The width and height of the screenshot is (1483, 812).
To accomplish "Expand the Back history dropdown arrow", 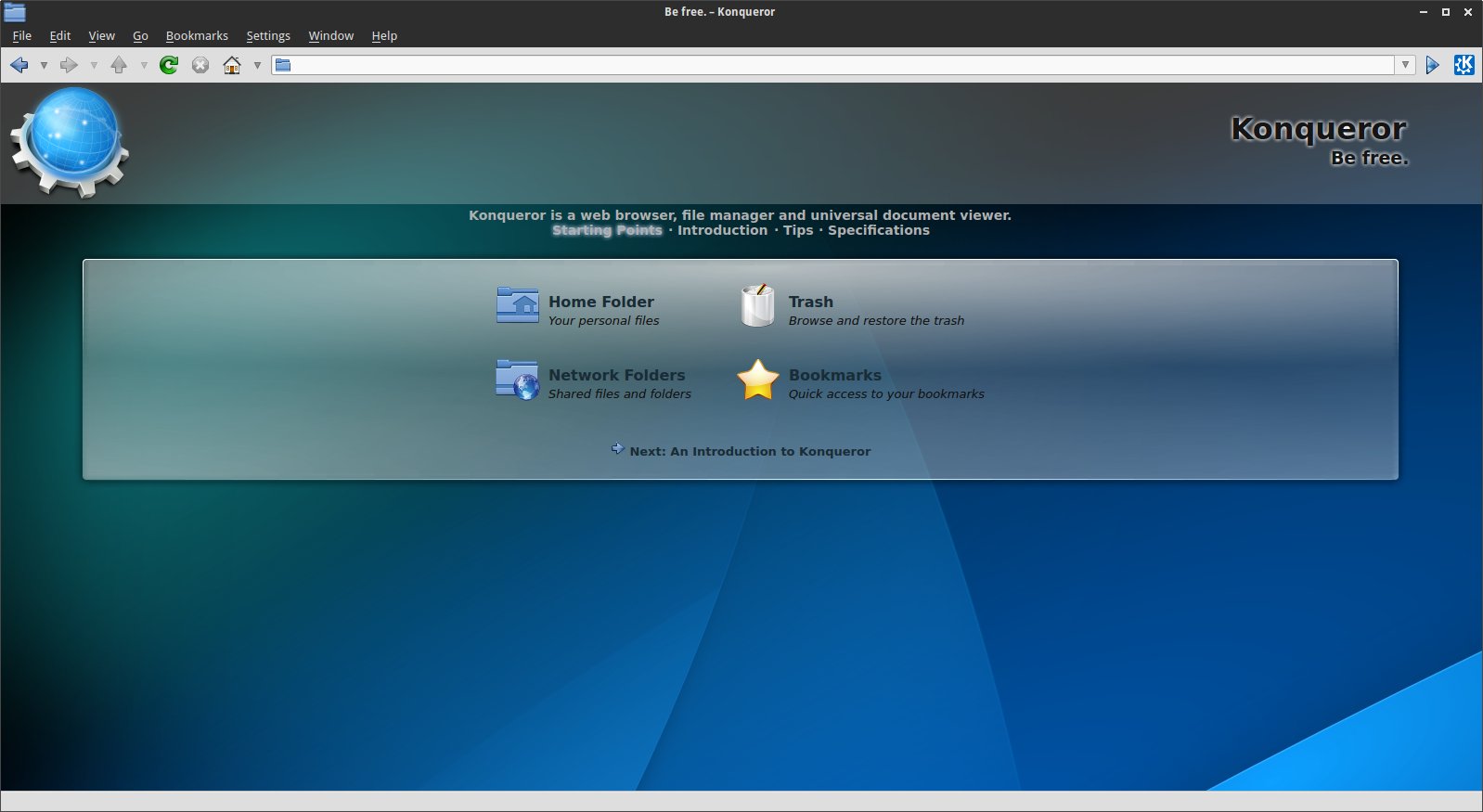I will 44,65.
